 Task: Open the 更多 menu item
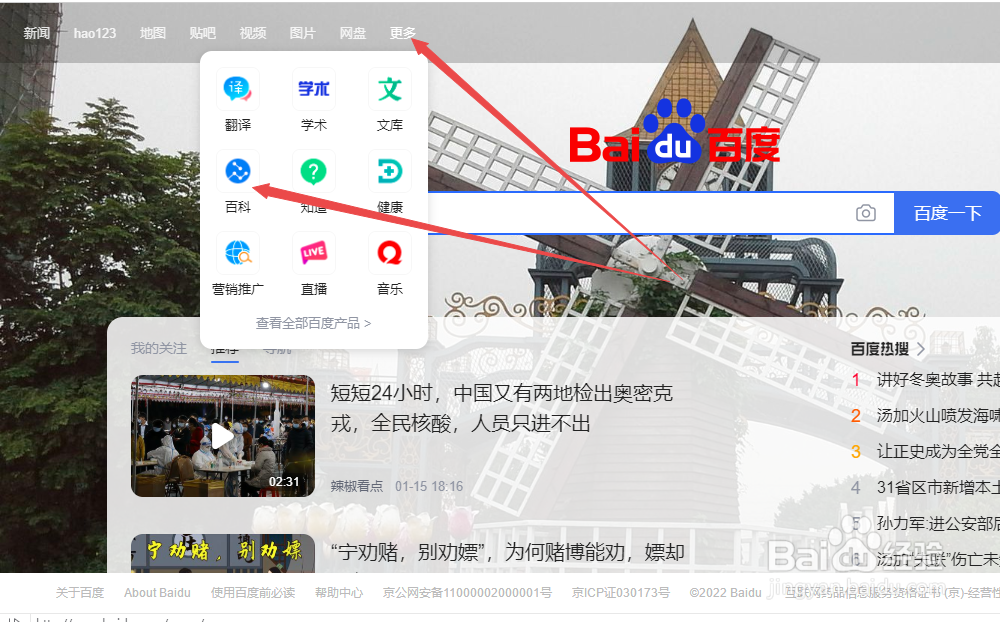pos(402,33)
